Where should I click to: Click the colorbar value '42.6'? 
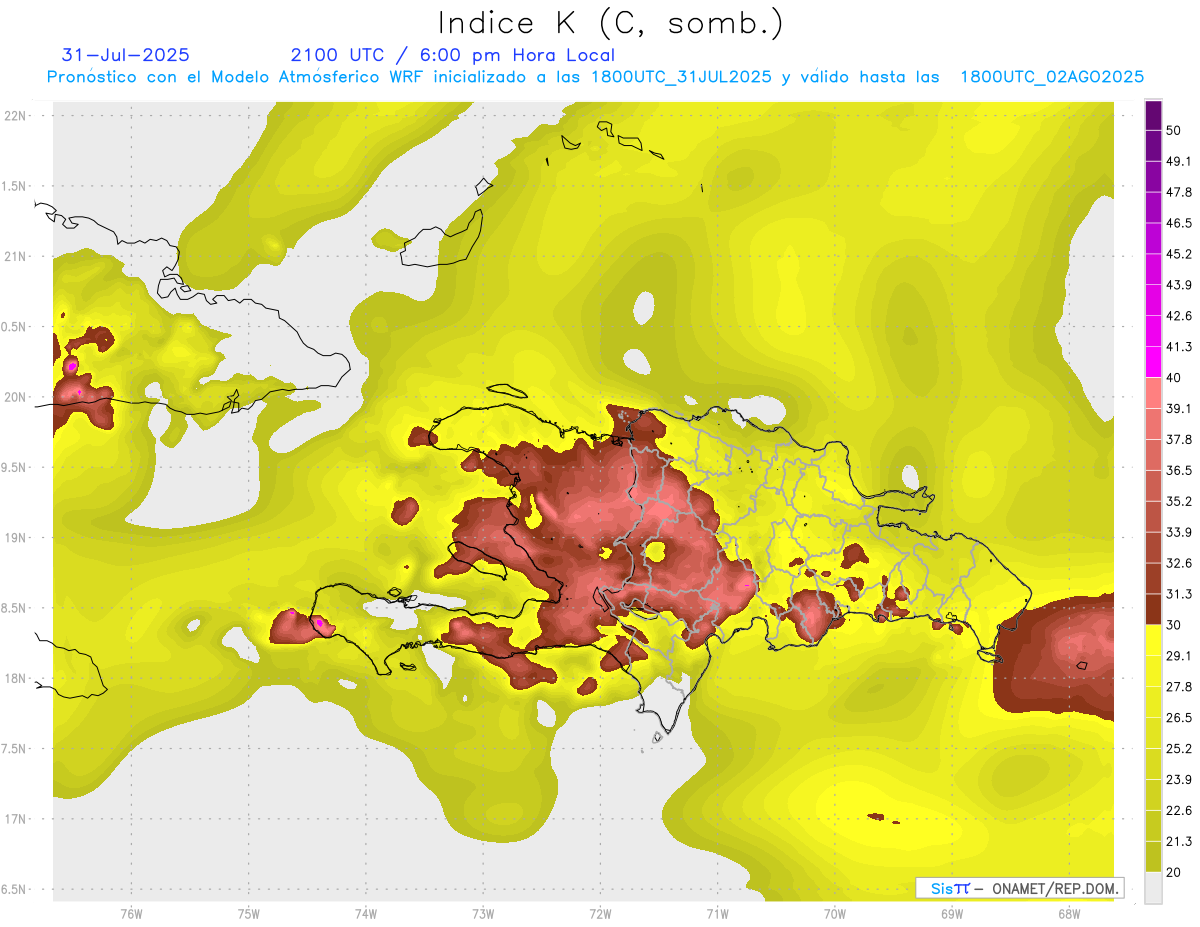tap(1179, 316)
